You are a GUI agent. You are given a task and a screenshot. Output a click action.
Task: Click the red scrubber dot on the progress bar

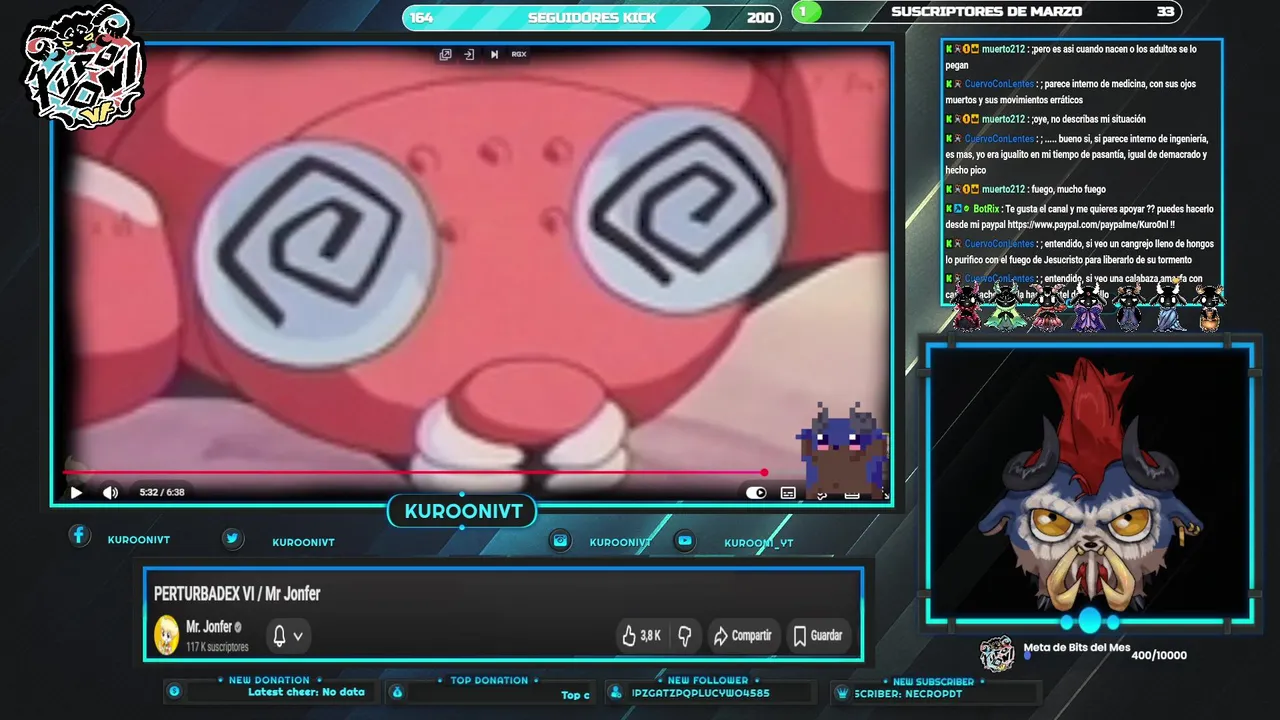point(764,472)
